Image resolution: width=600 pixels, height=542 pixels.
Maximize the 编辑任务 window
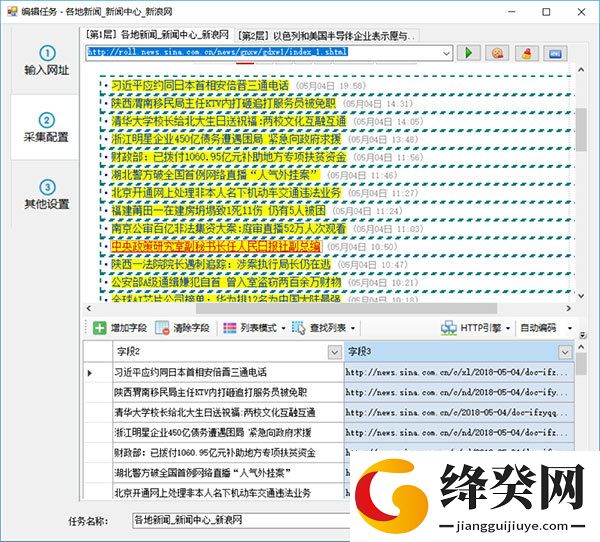(546, 12)
